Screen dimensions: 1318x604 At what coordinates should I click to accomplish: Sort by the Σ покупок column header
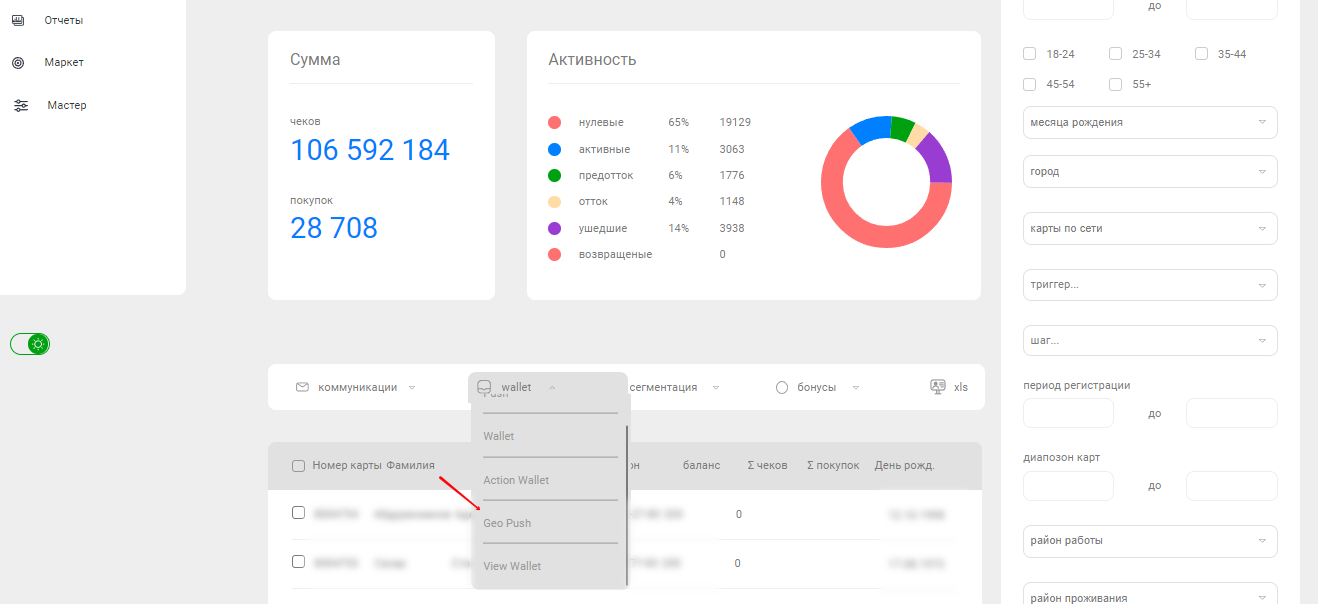tap(833, 466)
